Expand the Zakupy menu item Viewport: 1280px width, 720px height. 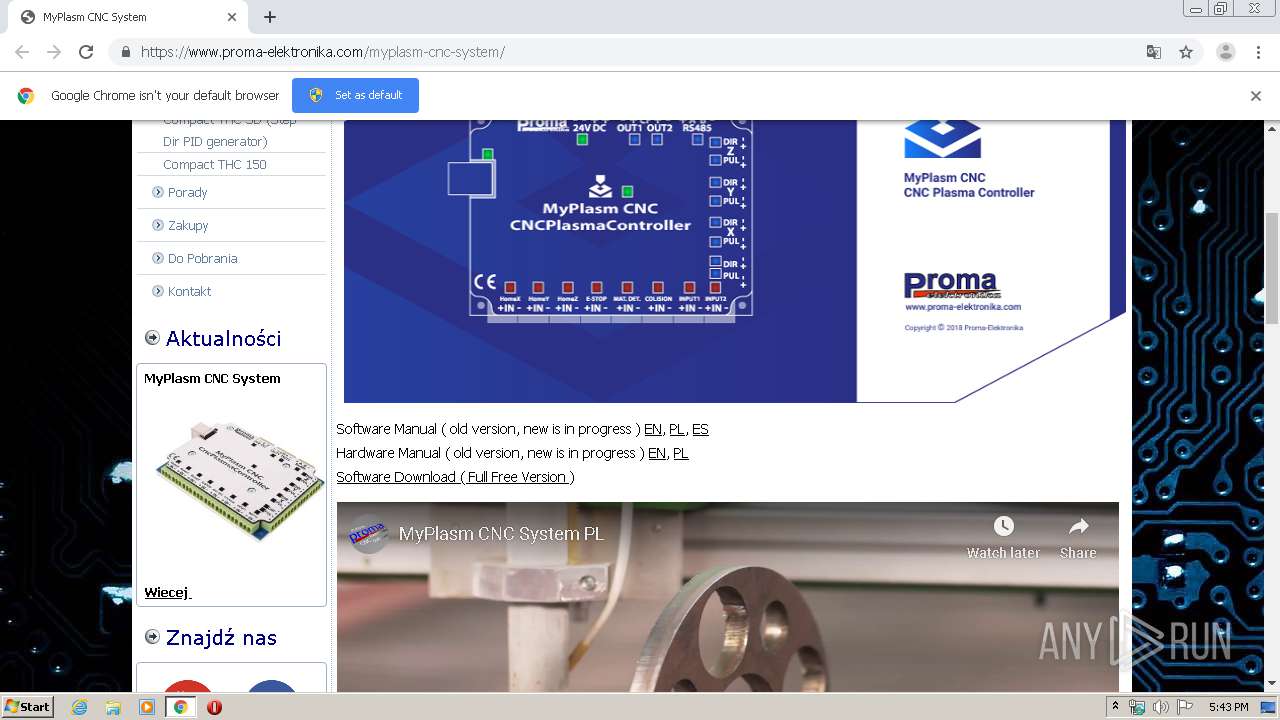(x=188, y=225)
